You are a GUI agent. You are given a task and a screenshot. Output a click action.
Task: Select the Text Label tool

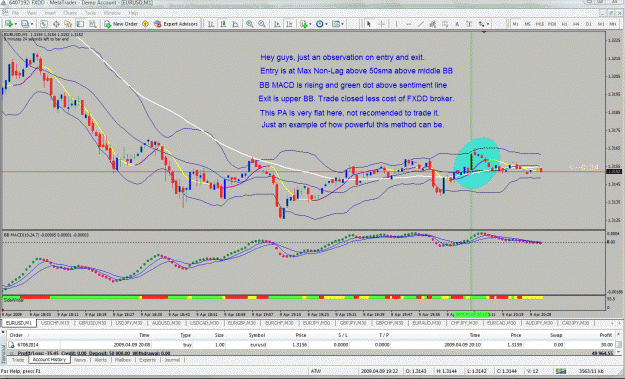coord(469,24)
